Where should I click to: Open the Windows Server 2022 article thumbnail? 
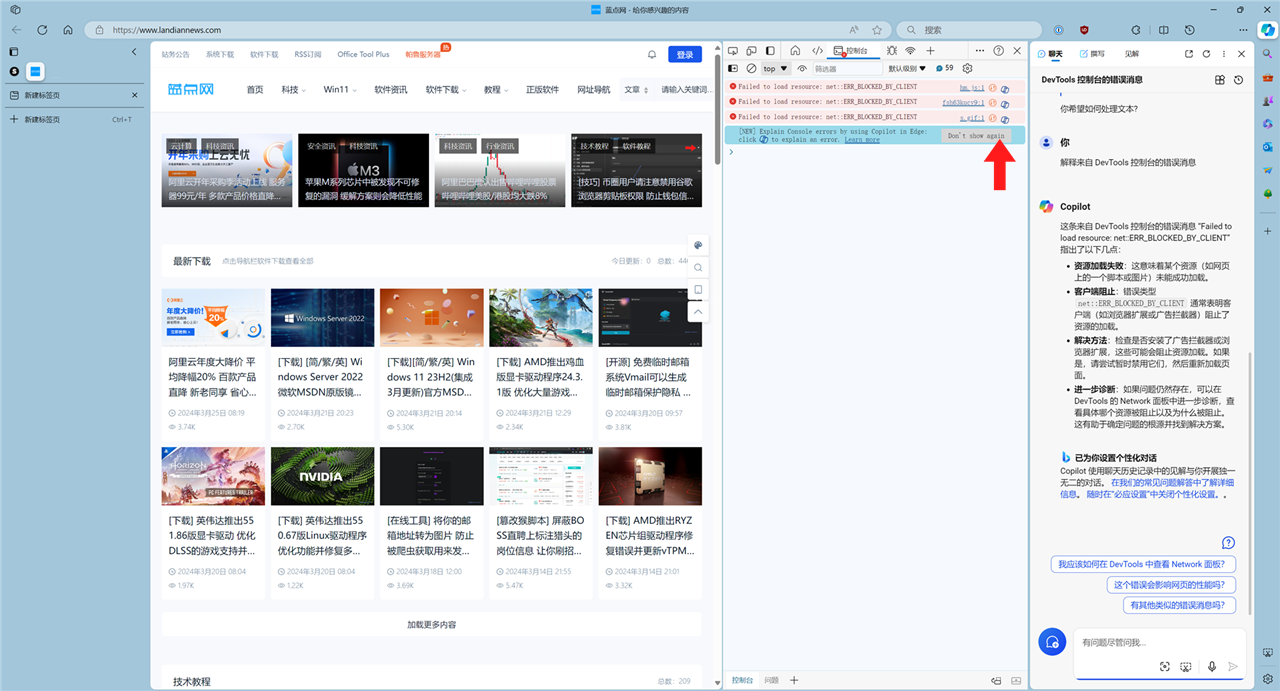point(323,318)
